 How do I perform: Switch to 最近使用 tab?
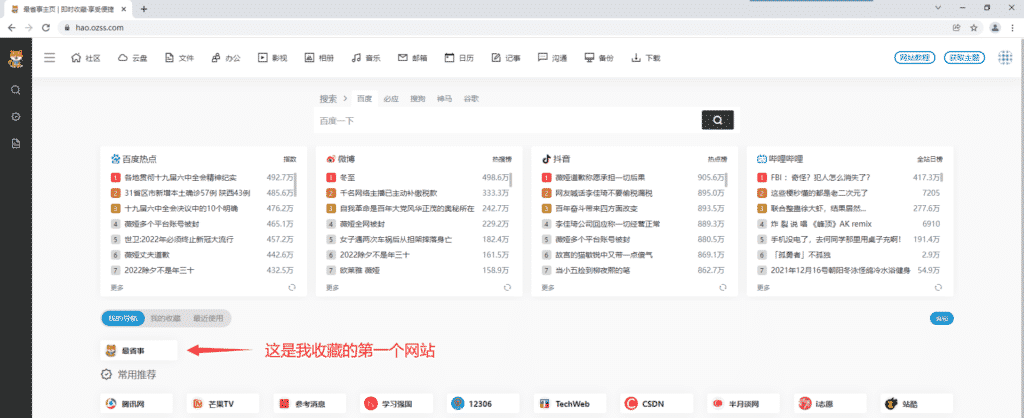208,318
